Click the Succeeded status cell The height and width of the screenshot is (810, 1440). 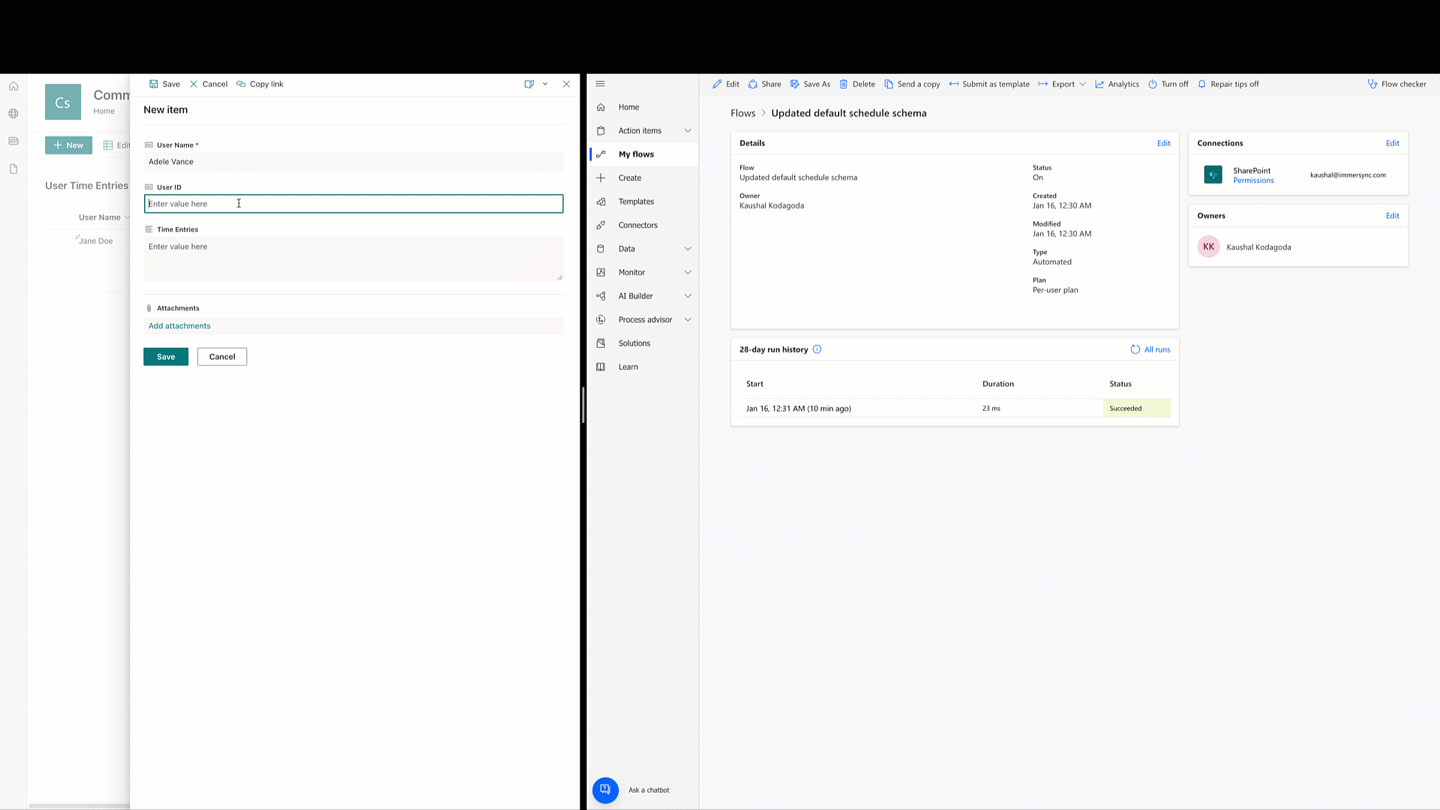coord(1136,408)
